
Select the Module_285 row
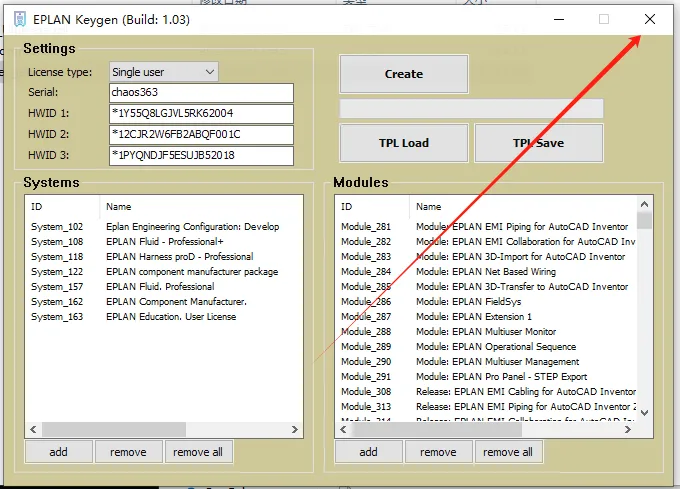click(484, 287)
